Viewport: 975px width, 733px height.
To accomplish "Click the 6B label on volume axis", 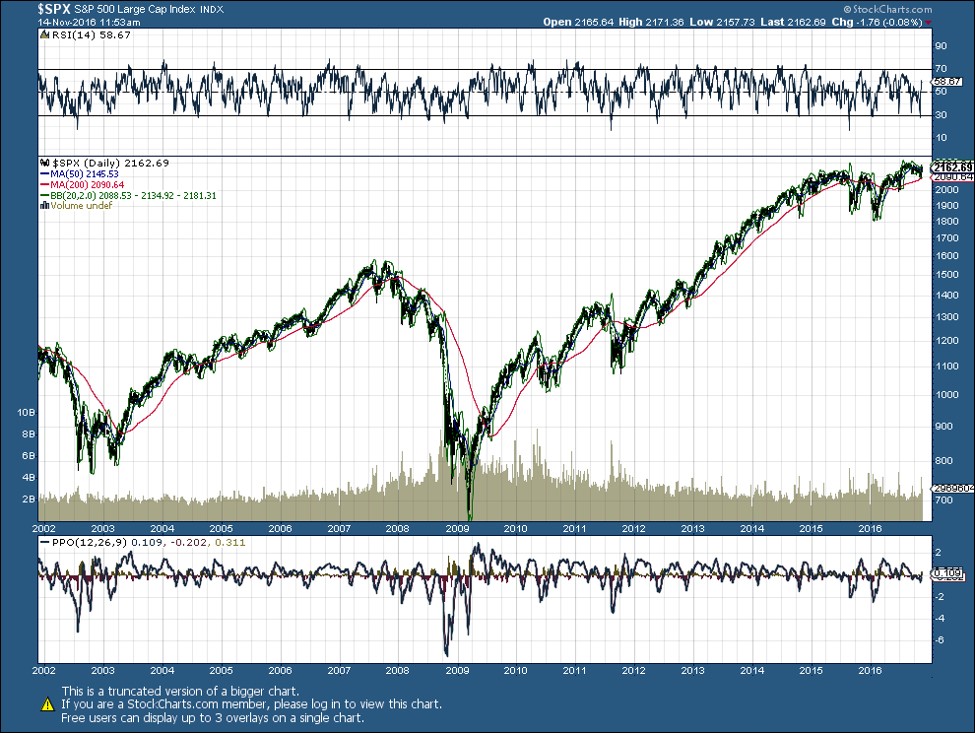I will pyautogui.click(x=29, y=456).
